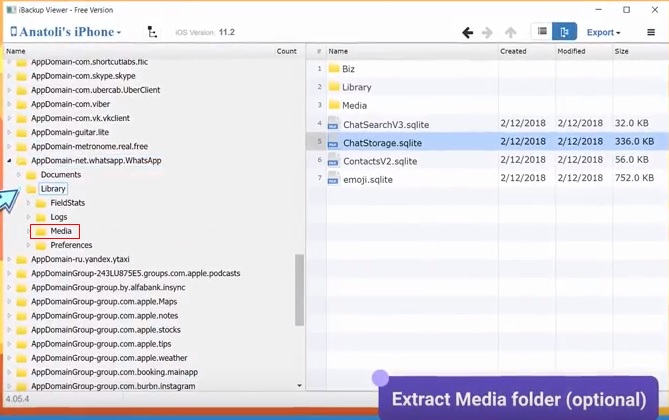This screenshot has height=420, width=669.
Task: Expand AppDomainGroup-group.com.apple.Maps node arrow
Action: pos(9,301)
